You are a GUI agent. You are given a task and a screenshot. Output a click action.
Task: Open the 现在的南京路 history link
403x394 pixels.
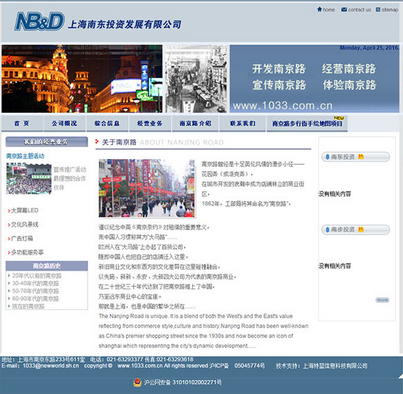tap(28, 306)
